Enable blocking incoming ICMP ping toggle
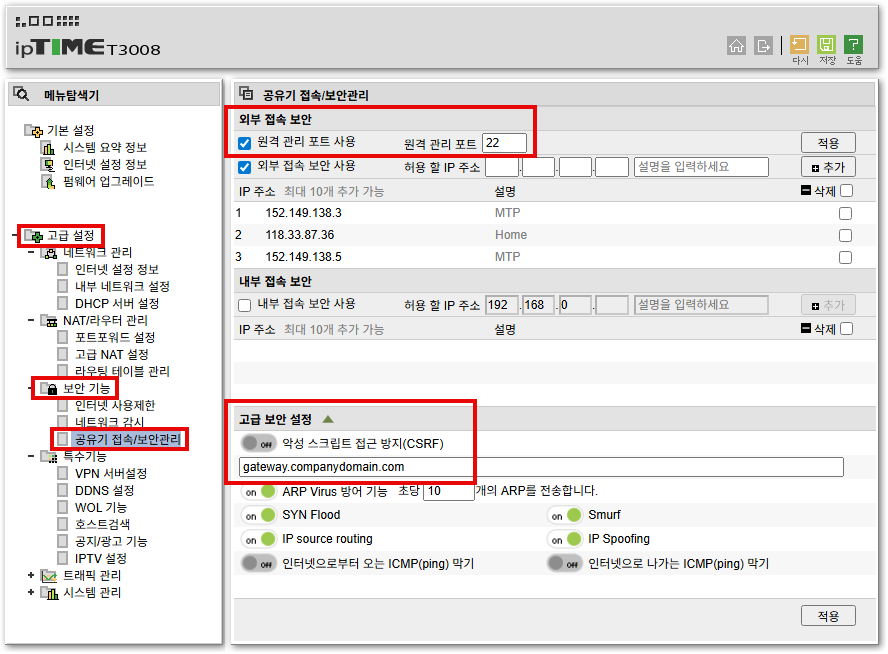Viewport: 888px width, 654px height. coord(258,564)
